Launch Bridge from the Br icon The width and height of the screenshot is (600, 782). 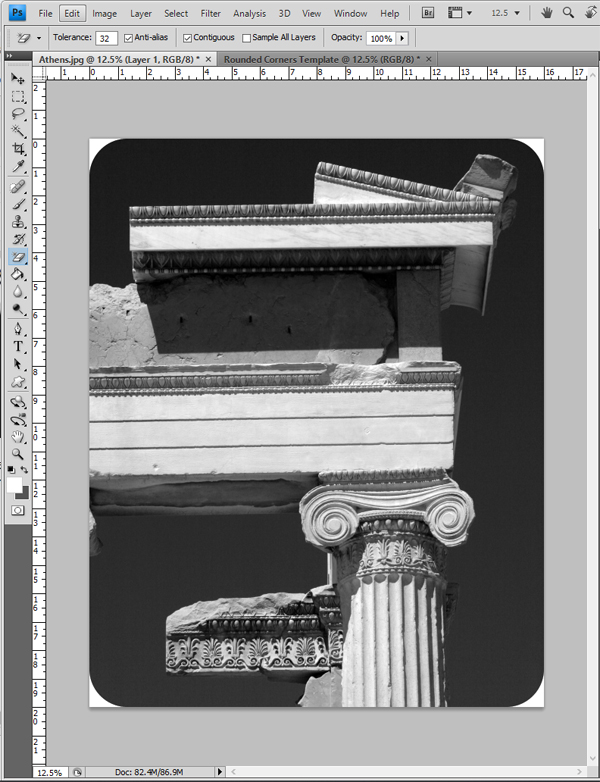(428, 13)
